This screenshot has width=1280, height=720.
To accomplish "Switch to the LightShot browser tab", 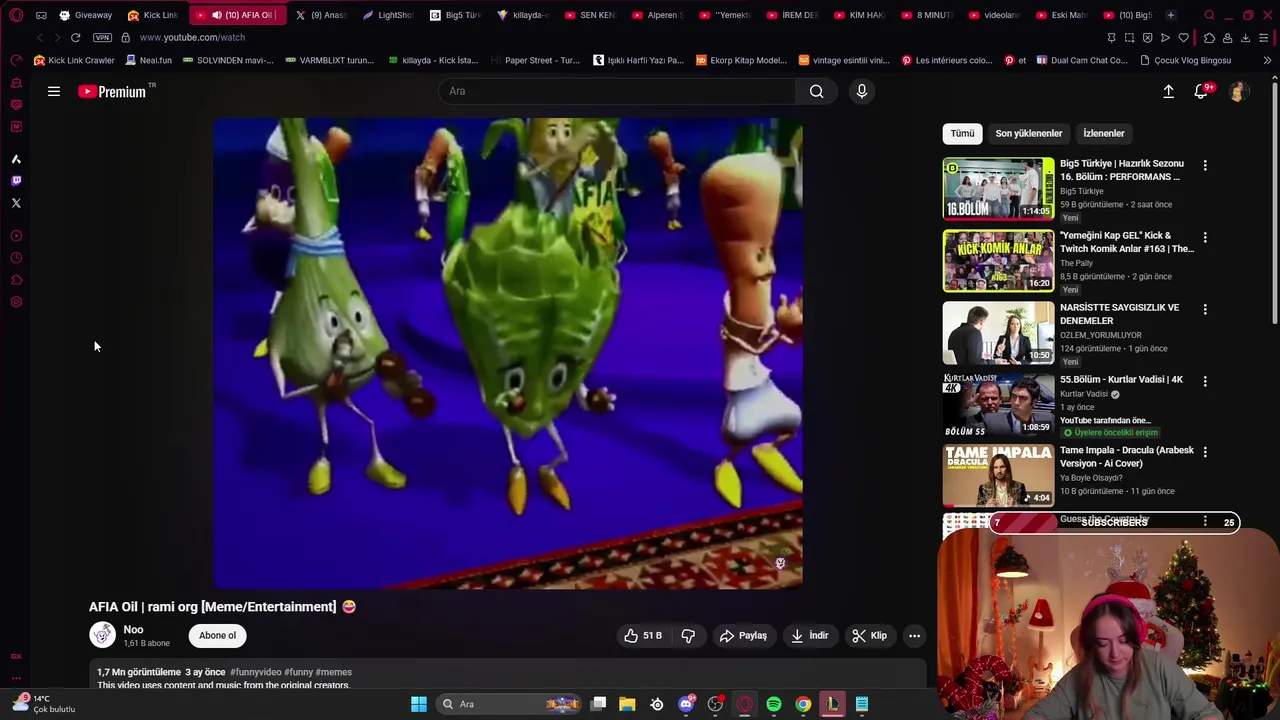I will pos(388,15).
